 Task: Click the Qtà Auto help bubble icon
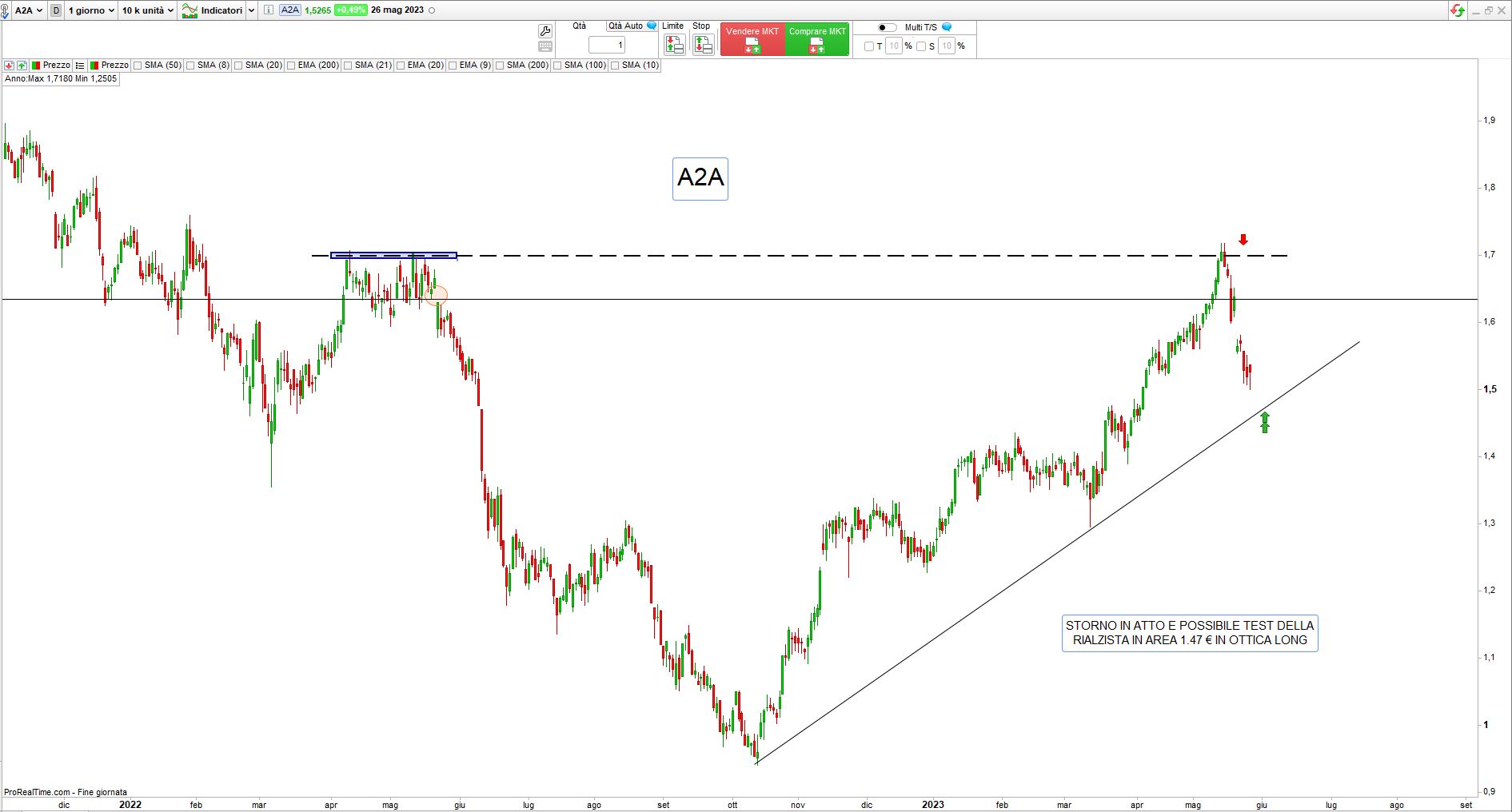(x=652, y=26)
